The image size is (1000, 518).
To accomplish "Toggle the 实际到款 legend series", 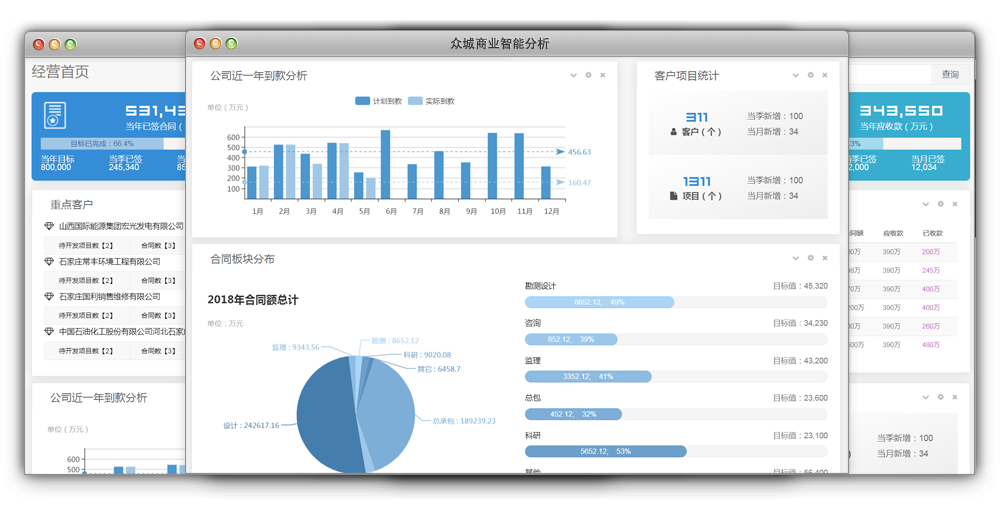I will 432,101.
